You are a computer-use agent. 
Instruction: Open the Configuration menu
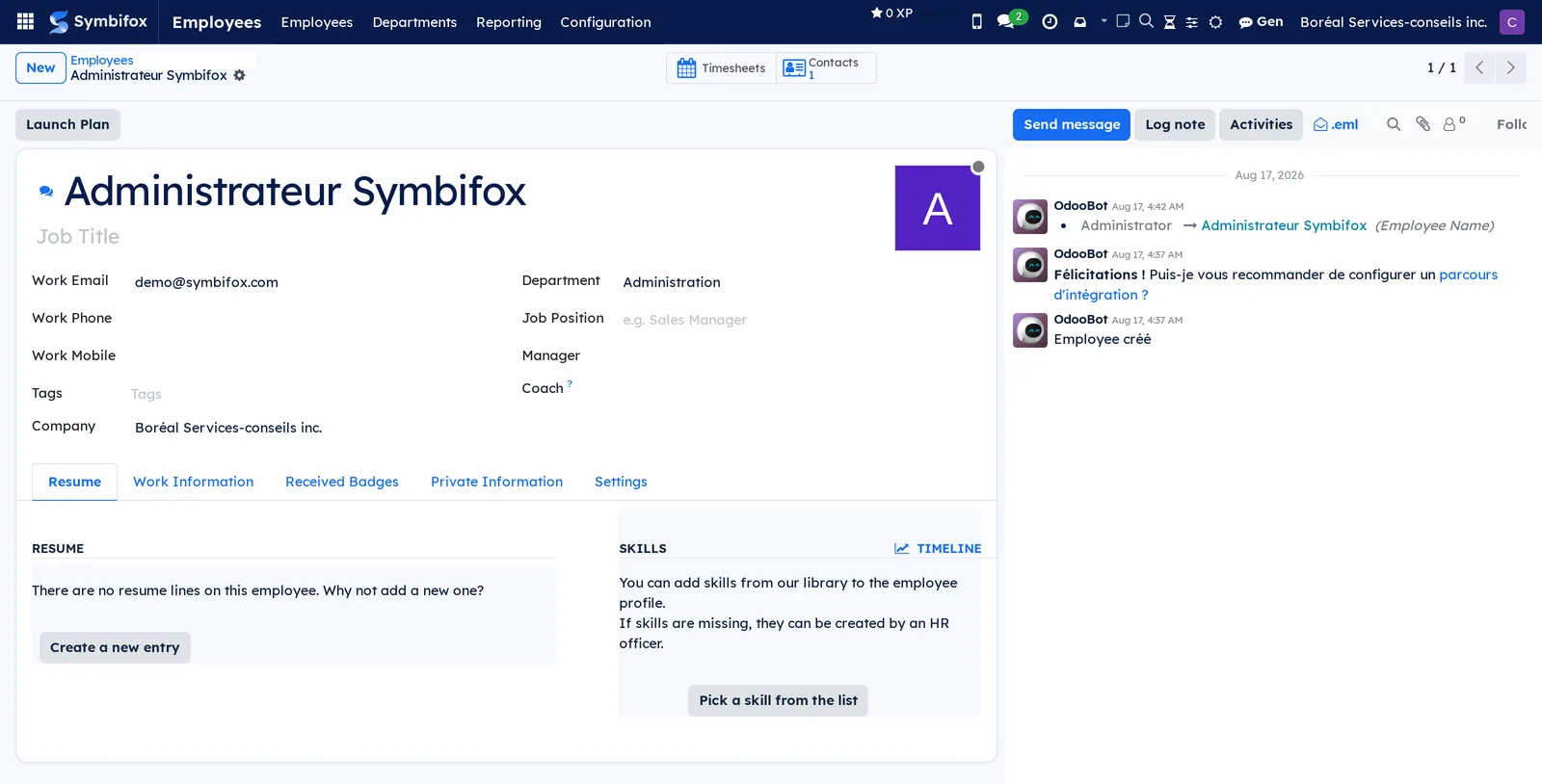pos(605,22)
